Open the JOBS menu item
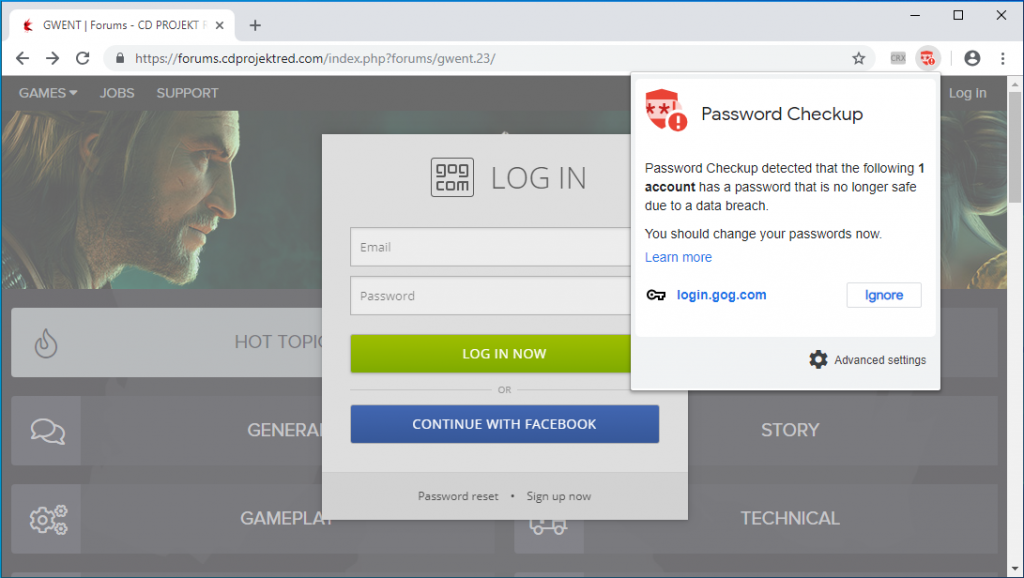 [117, 93]
